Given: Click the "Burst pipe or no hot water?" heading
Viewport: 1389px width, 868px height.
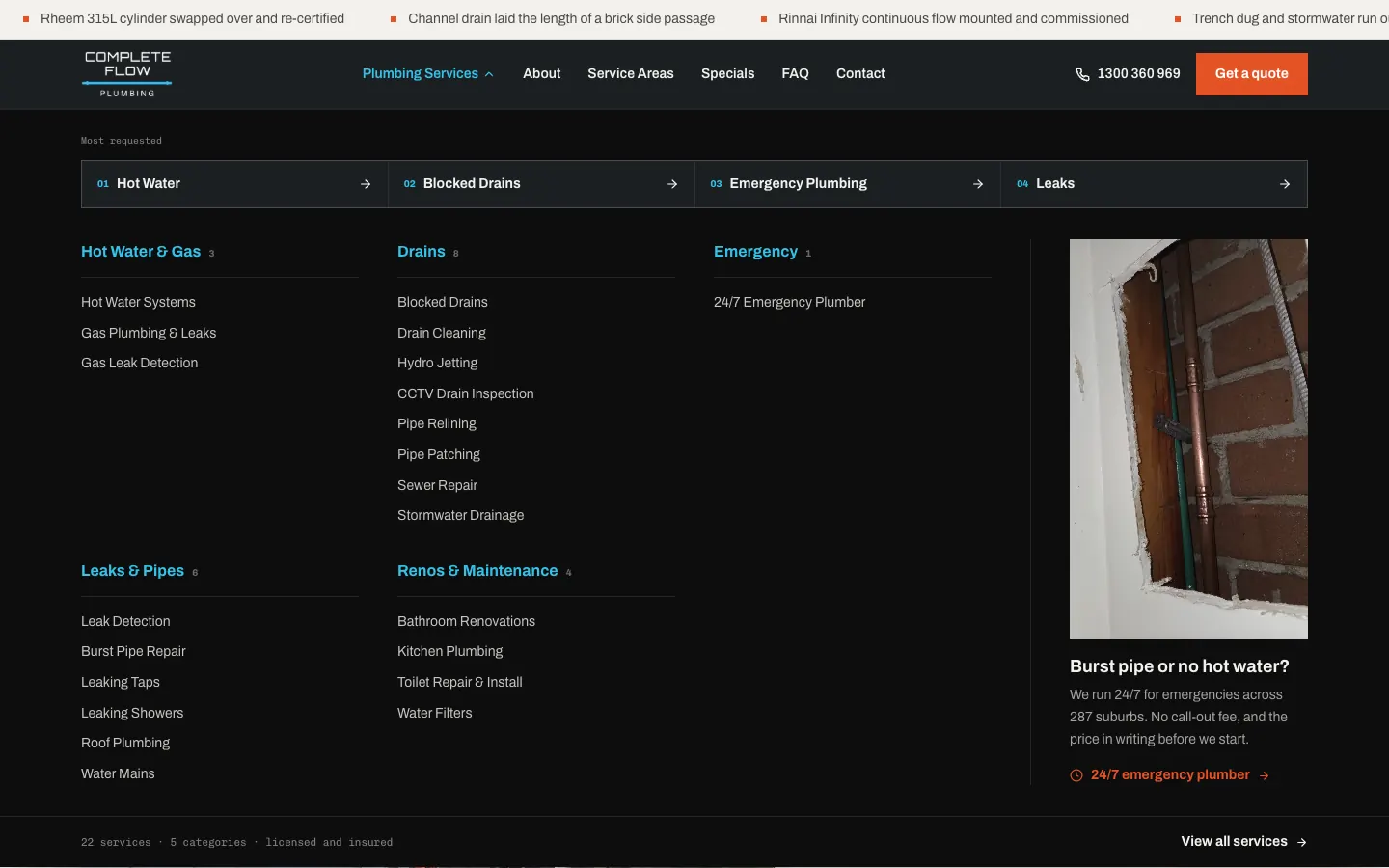Looking at the screenshot, I should (x=1179, y=666).
